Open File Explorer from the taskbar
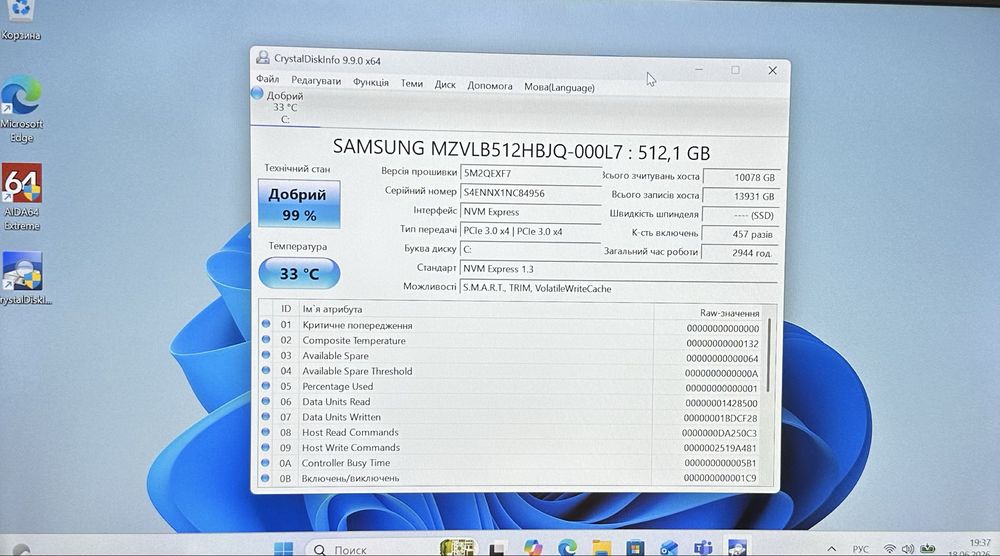The width and height of the screenshot is (1000, 556). (601, 548)
